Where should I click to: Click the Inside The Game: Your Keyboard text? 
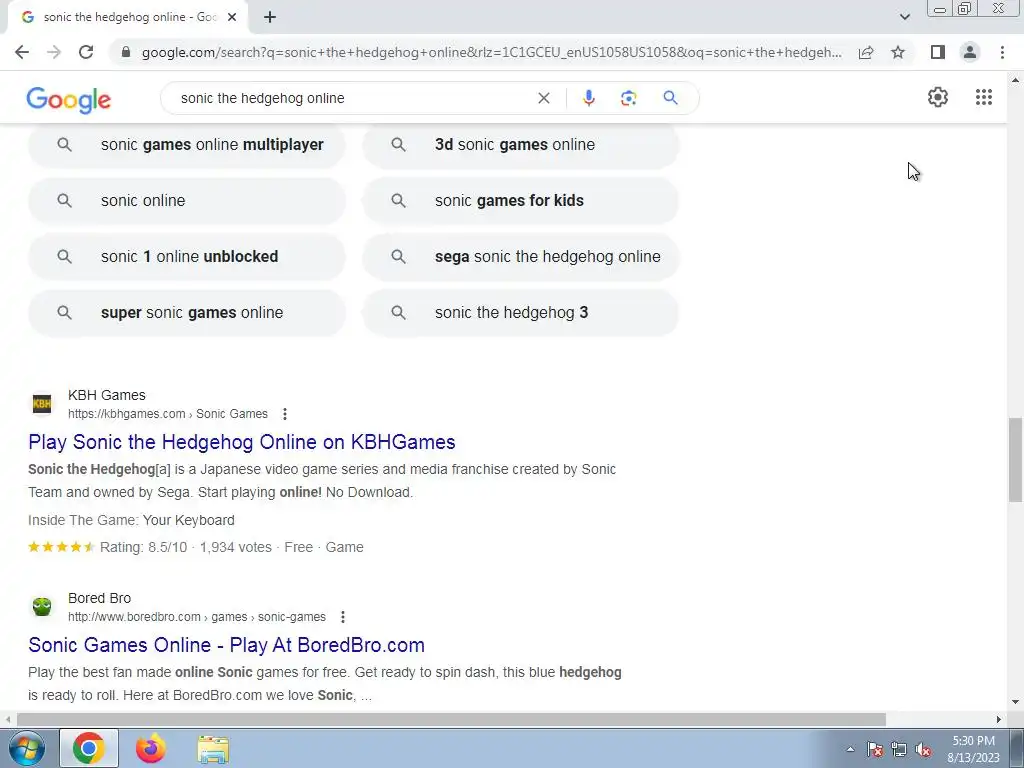coord(131,520)
